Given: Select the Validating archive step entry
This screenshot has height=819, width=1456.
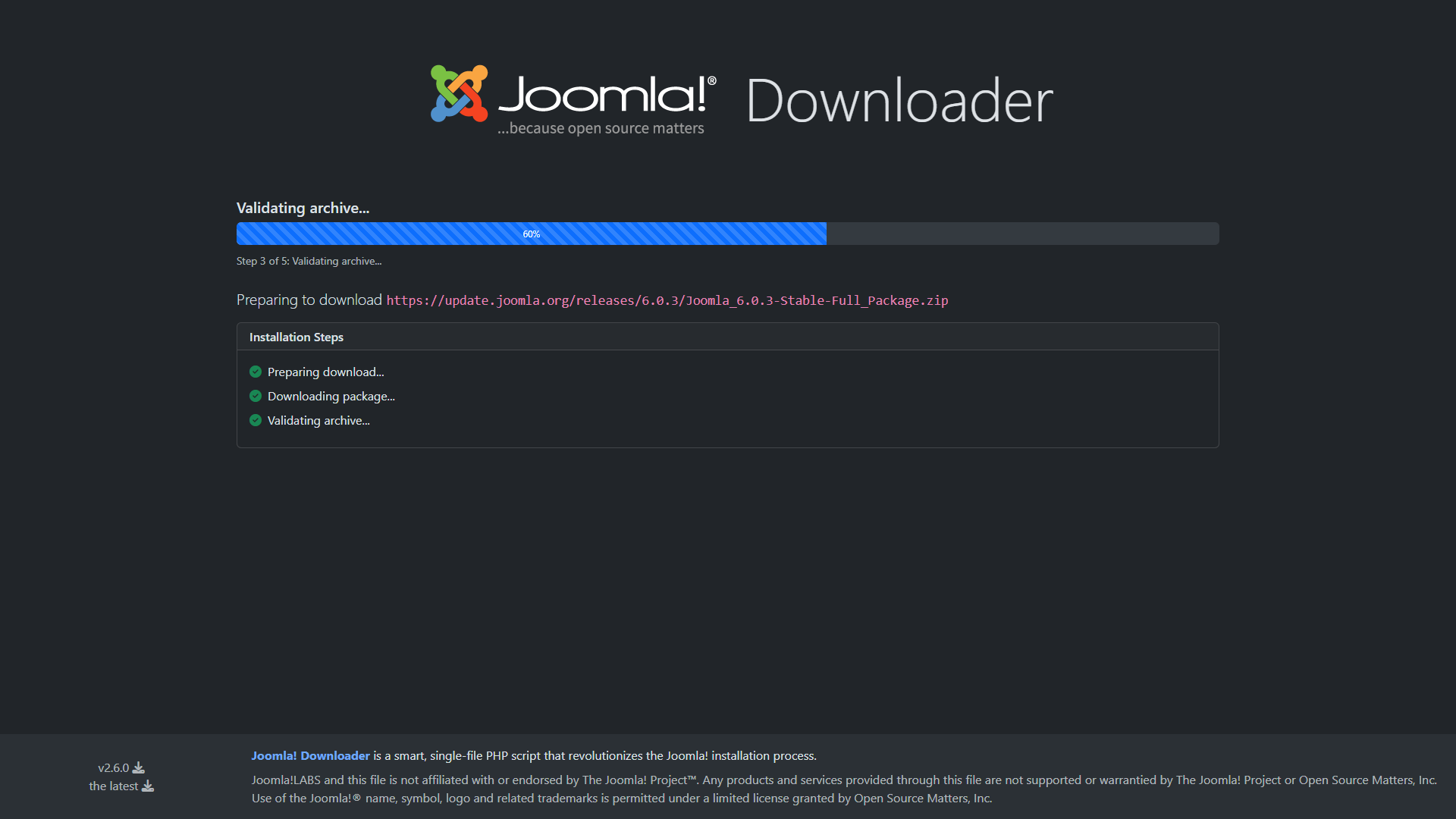Looking at the screenshot, I should tap(318, 420).
